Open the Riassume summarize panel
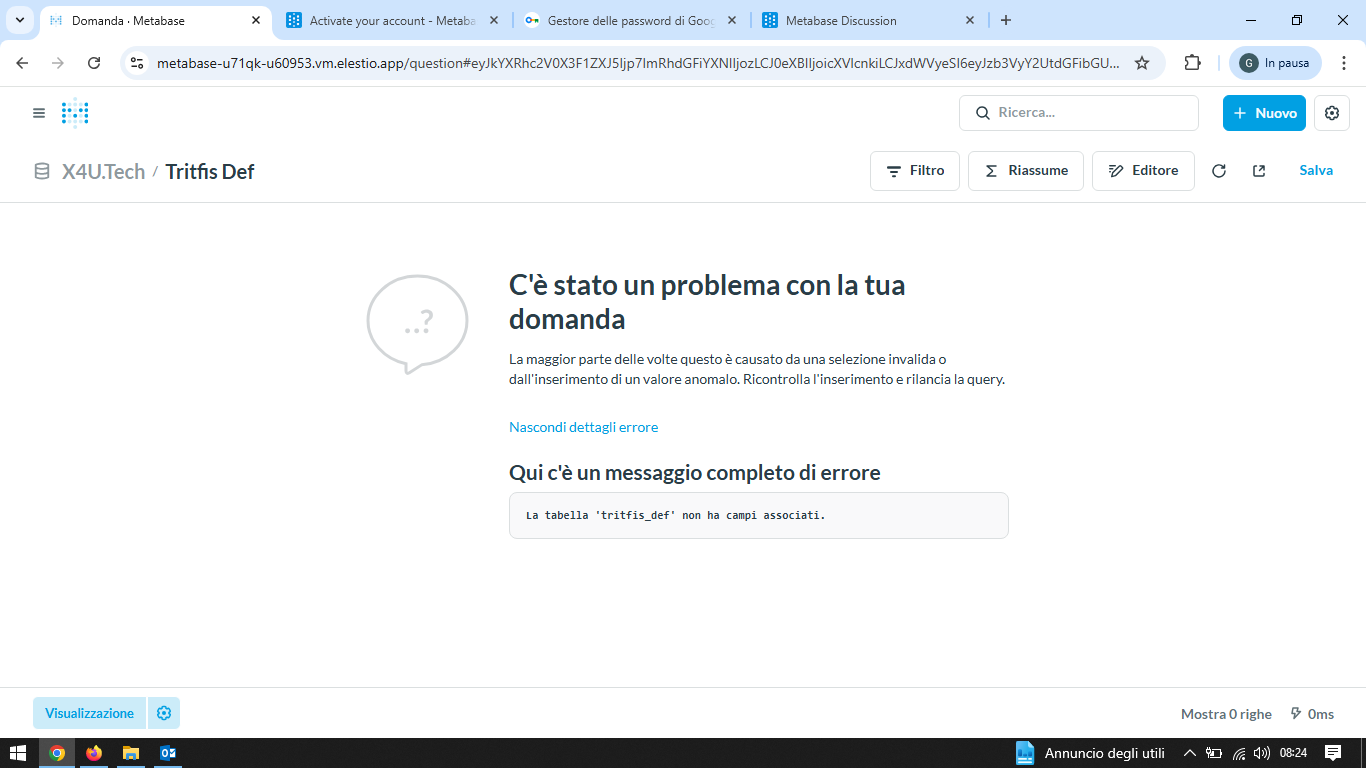This screenshot has height=768, width=1366. (x=1025, y=171)
